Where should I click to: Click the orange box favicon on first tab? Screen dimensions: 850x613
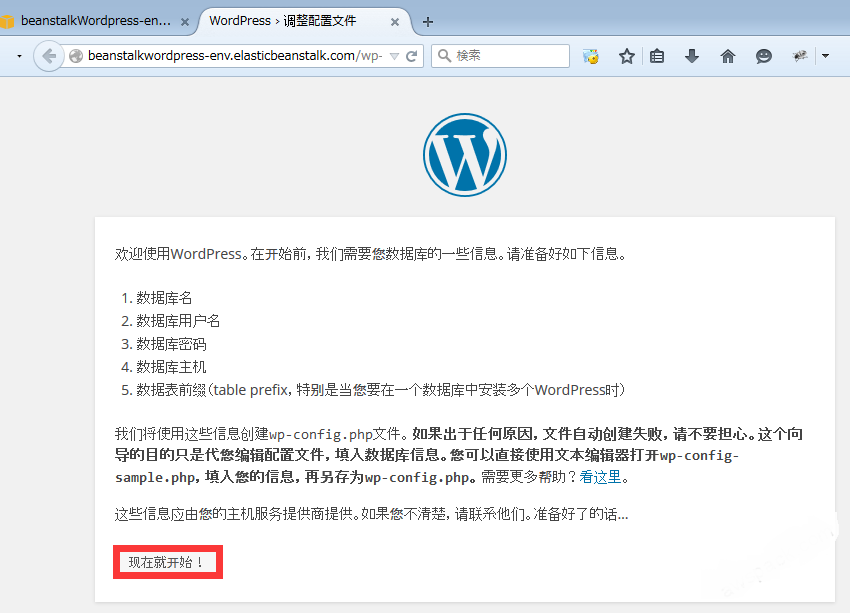(7, 21)
